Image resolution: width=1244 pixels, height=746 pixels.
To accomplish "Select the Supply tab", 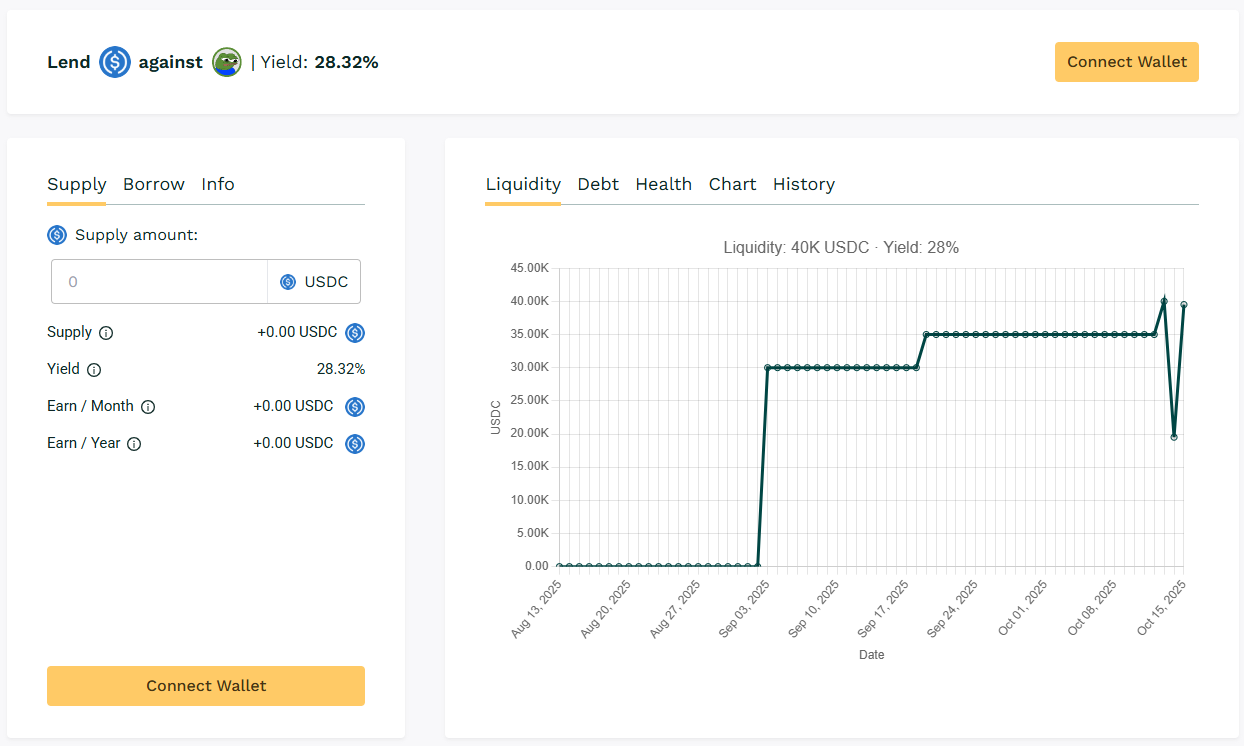I will click(77, 184).
